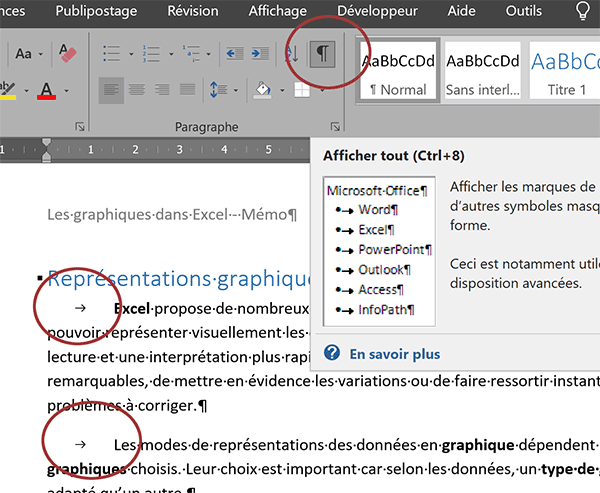Decrease the paragraph indent
This screenshot has height=493, width=600.
pos(235,54)
